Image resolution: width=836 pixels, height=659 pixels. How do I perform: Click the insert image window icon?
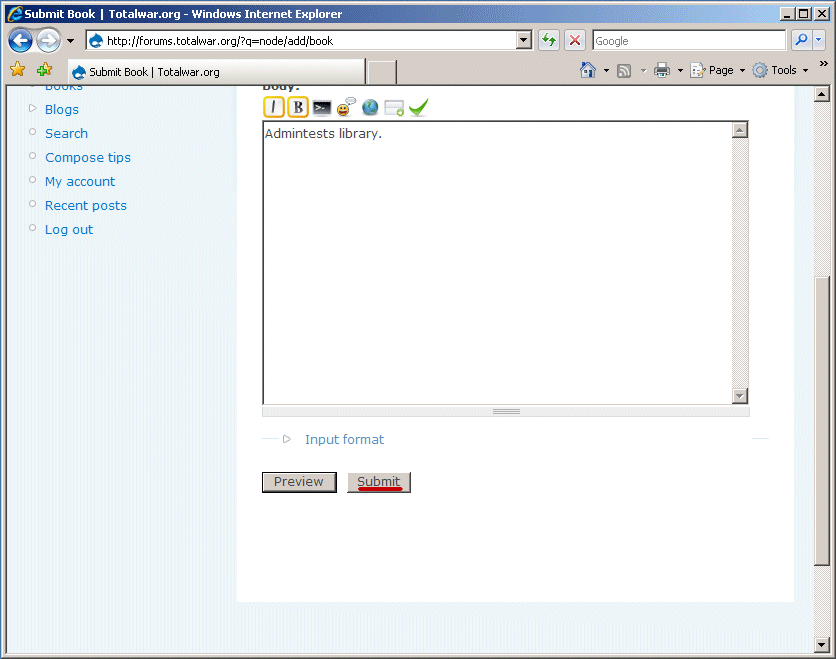(394, 108)
